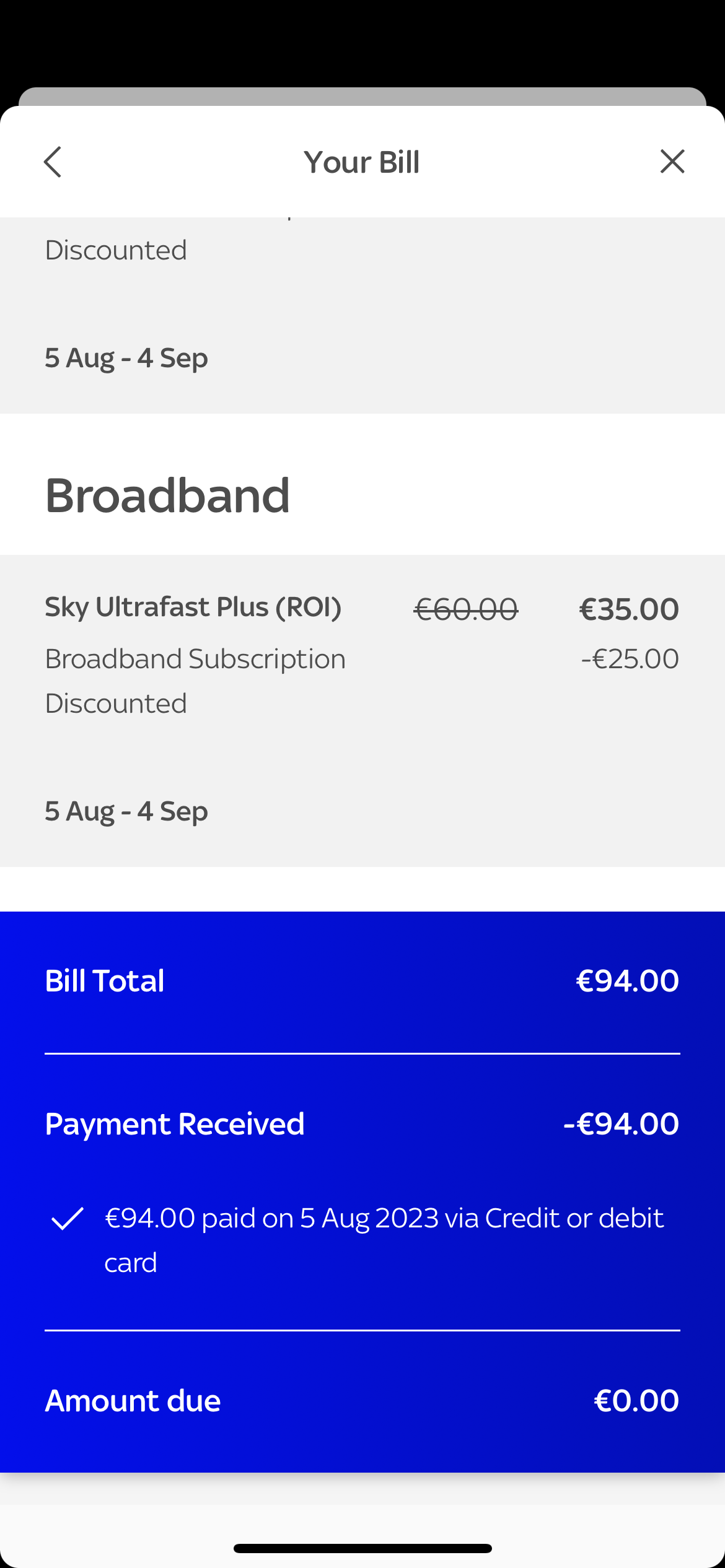Tap the 5 Aug - 4 Sep billing period under Broadband

click(x=126, y=810)
